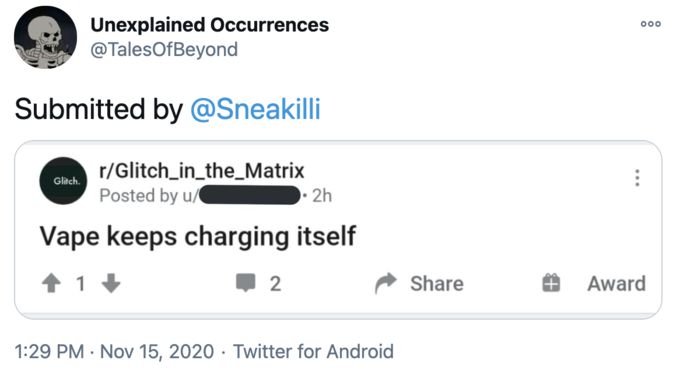Click the Glitch subreddit round icon
680x378 pixels.
pos(63,181)
